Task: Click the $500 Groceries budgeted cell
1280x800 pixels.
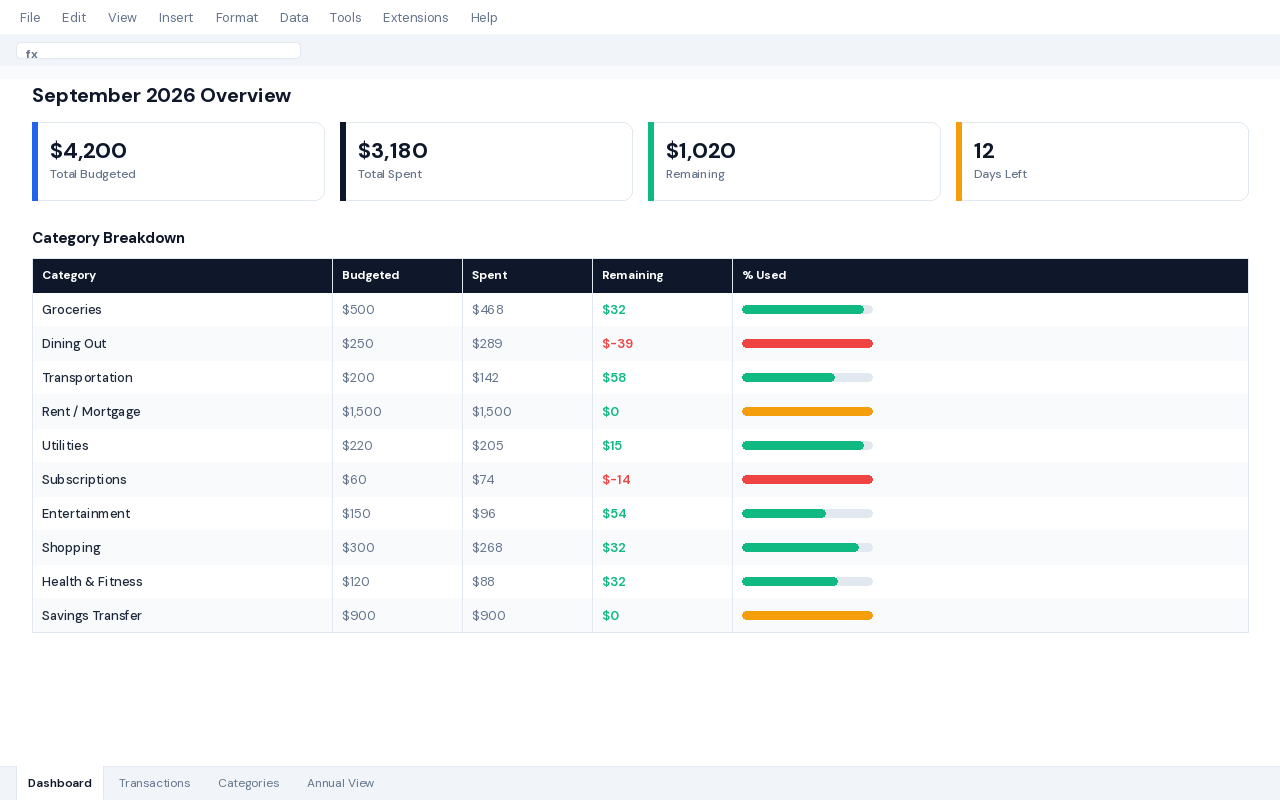Action: click(x=397, y=310)
